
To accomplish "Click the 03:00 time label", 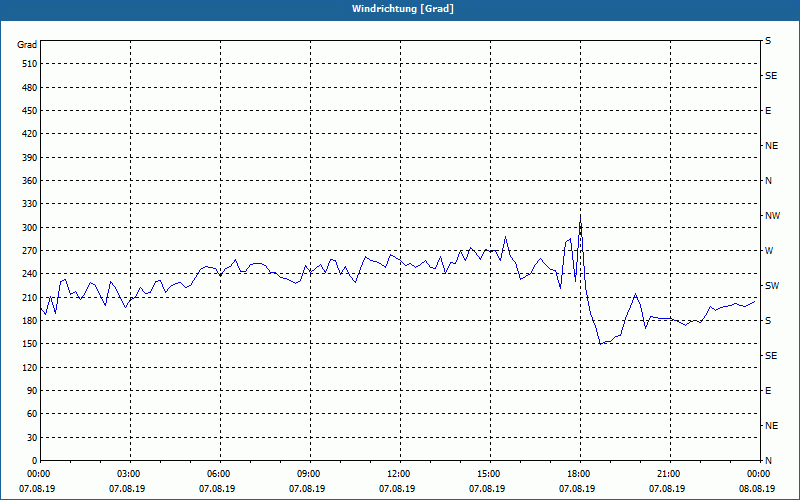I will (x=129, y=473).
